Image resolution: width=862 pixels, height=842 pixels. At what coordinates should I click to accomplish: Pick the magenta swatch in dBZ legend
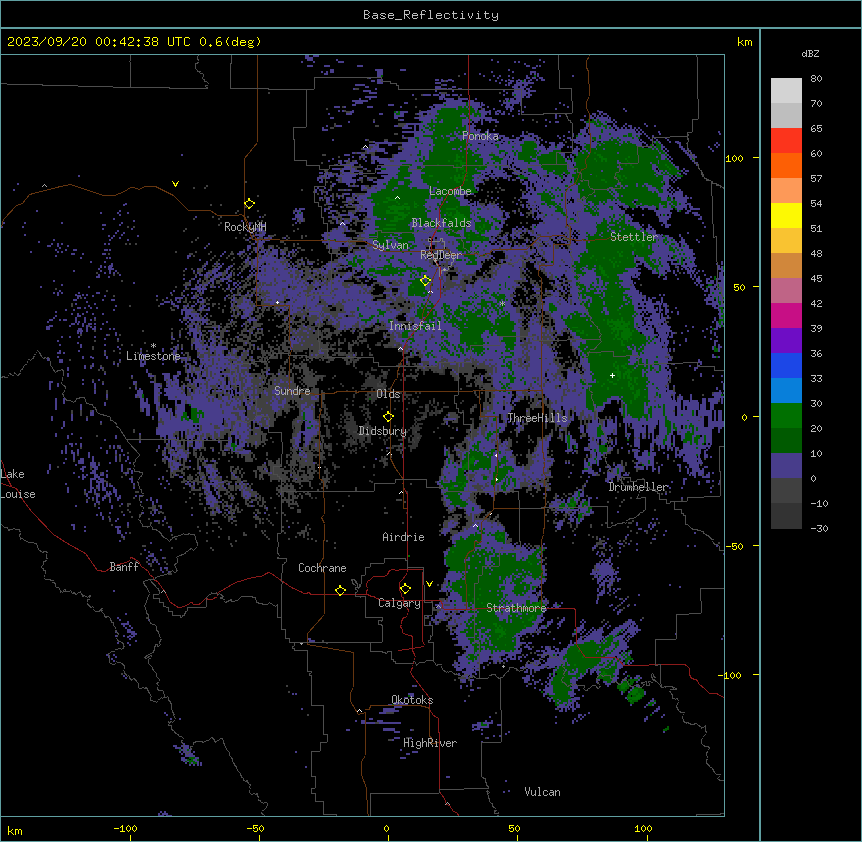(786, 315)
